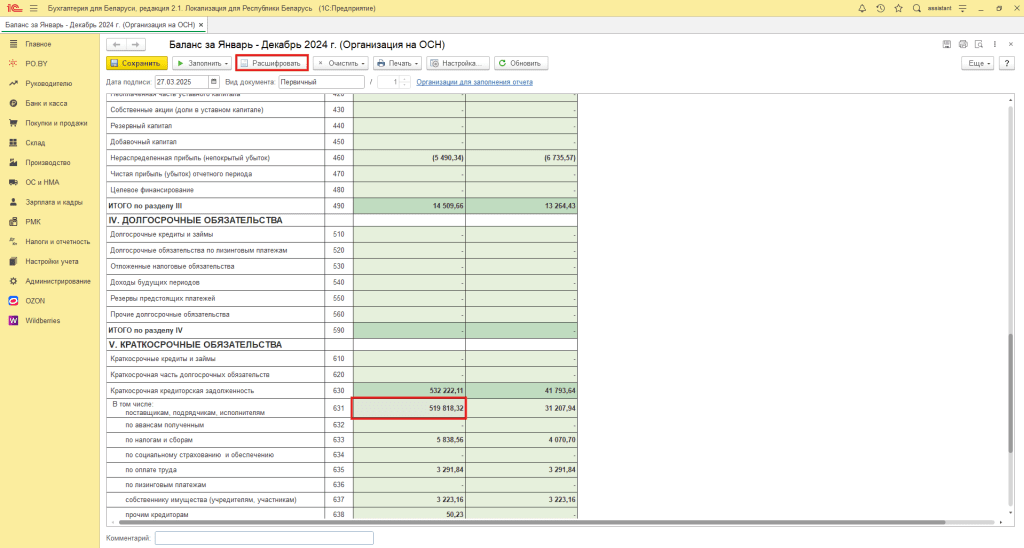This screenshot has height=548, width=1024.
Task: Click the Настройки учета icon
Action: click(13, 261)
